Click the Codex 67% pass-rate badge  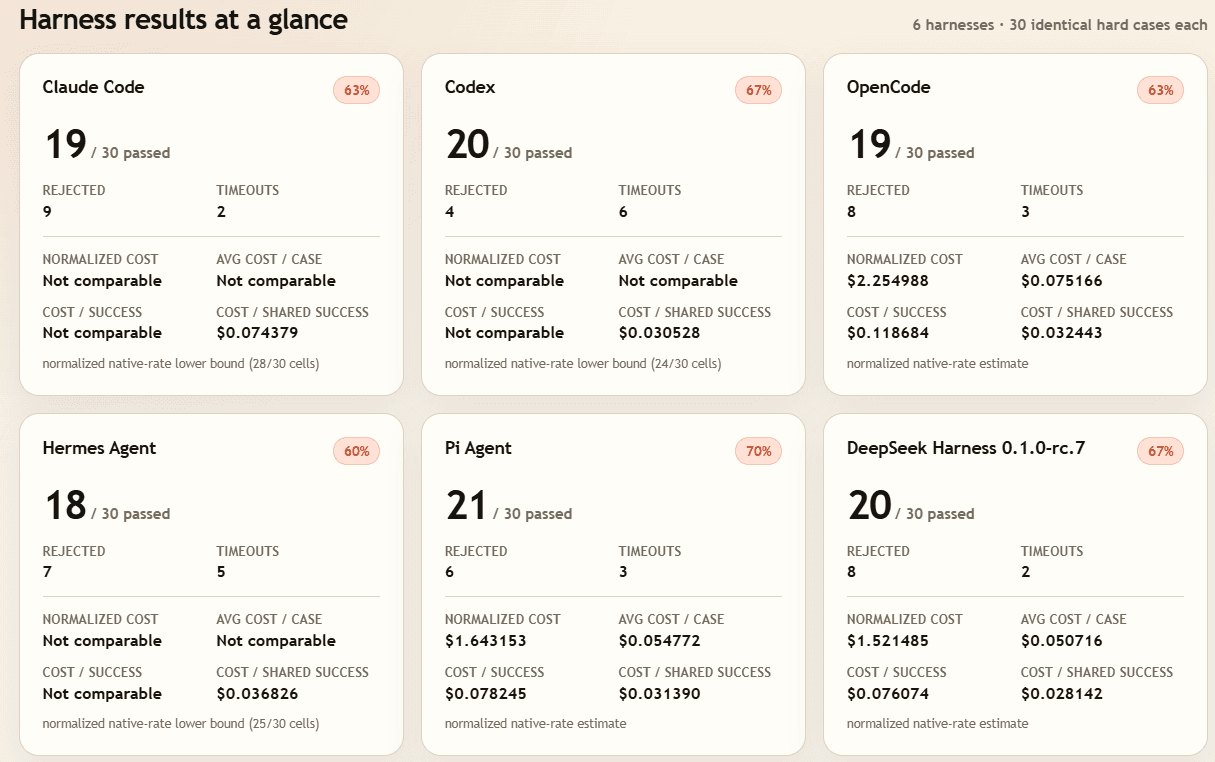[758, 90]
